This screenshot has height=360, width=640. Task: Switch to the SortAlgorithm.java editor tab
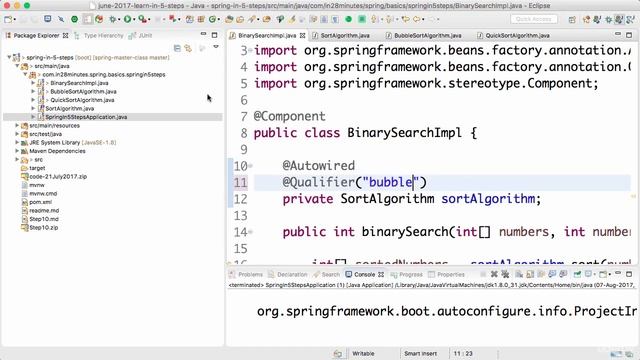pos(341,36)
